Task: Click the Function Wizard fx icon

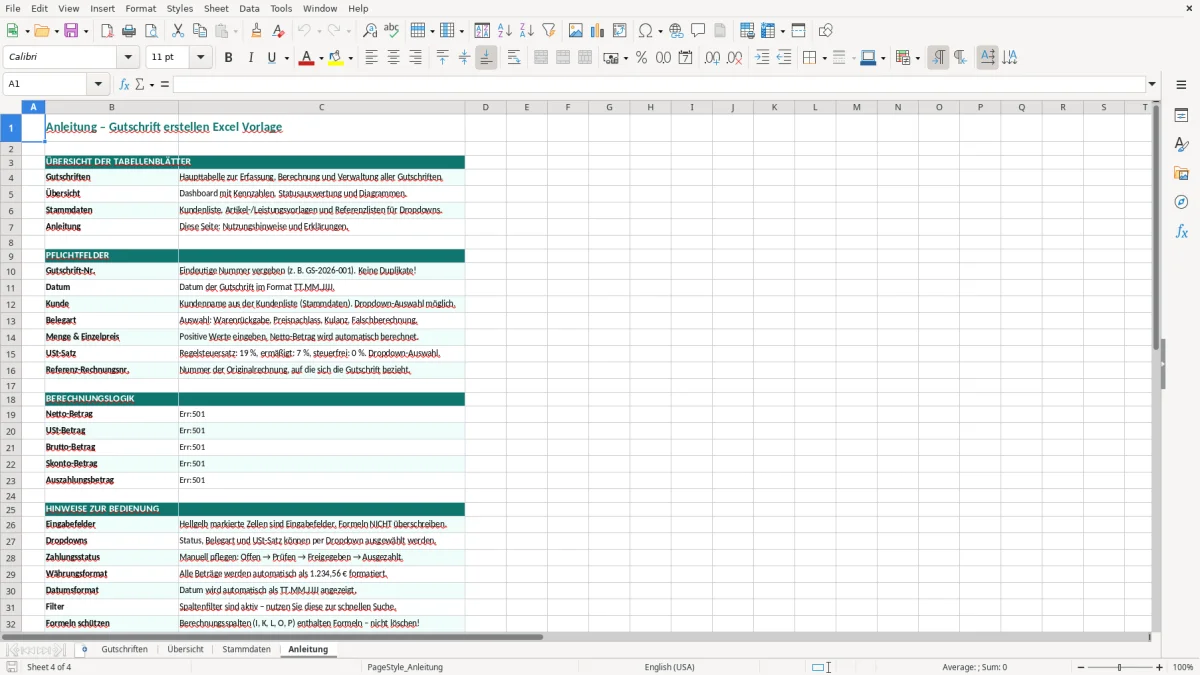Action: tap(124, 84)
